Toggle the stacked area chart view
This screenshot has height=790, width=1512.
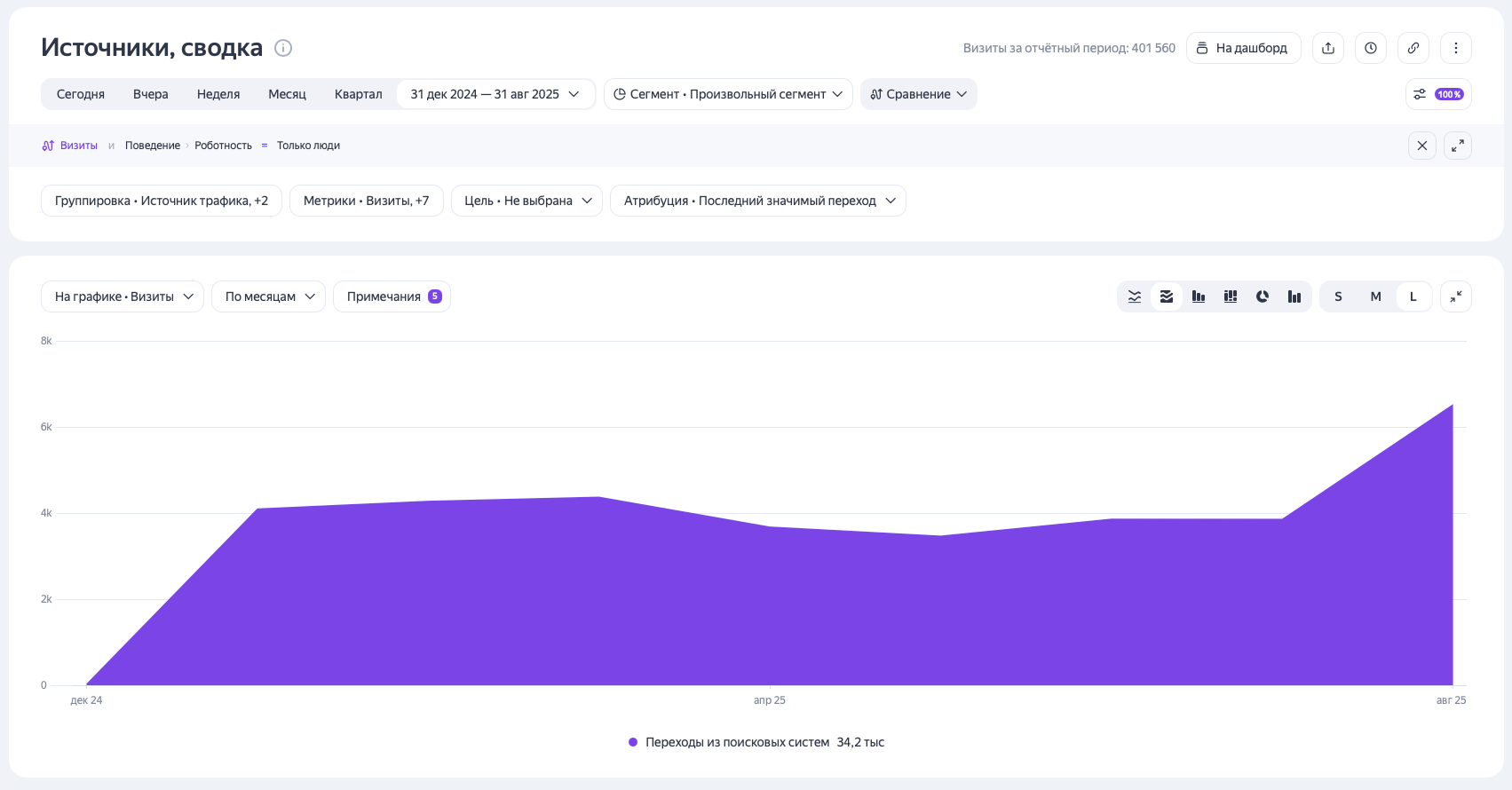coord(1166,296)
